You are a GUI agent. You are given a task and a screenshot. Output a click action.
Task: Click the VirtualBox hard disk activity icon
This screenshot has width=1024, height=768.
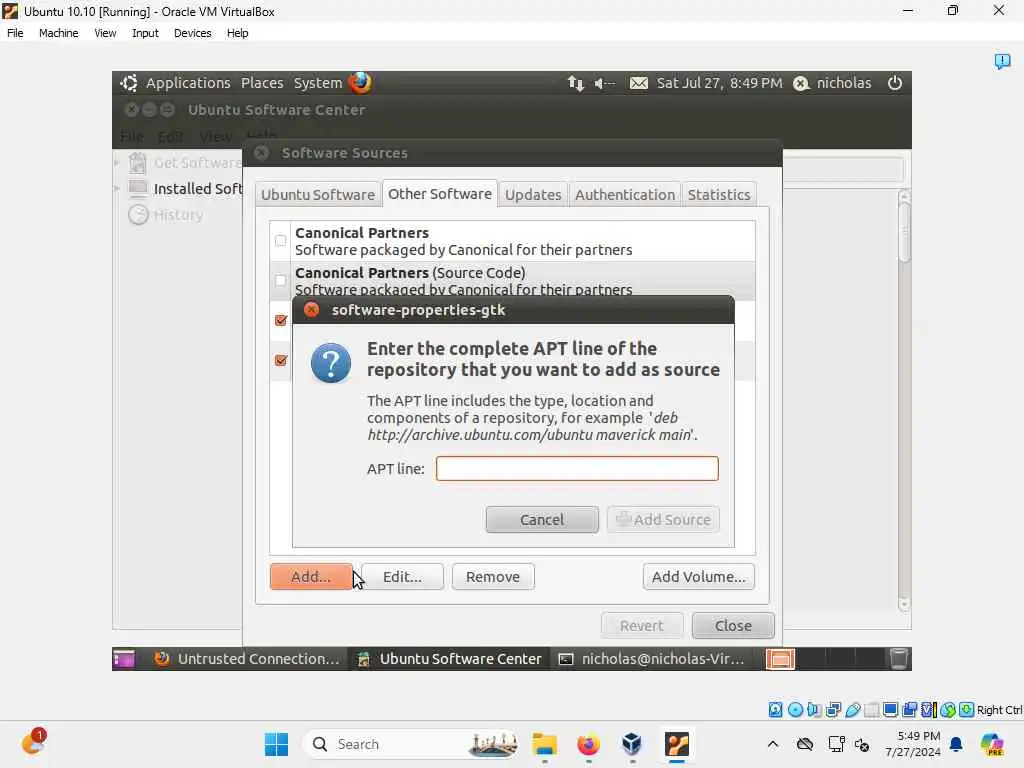point(775,710)
